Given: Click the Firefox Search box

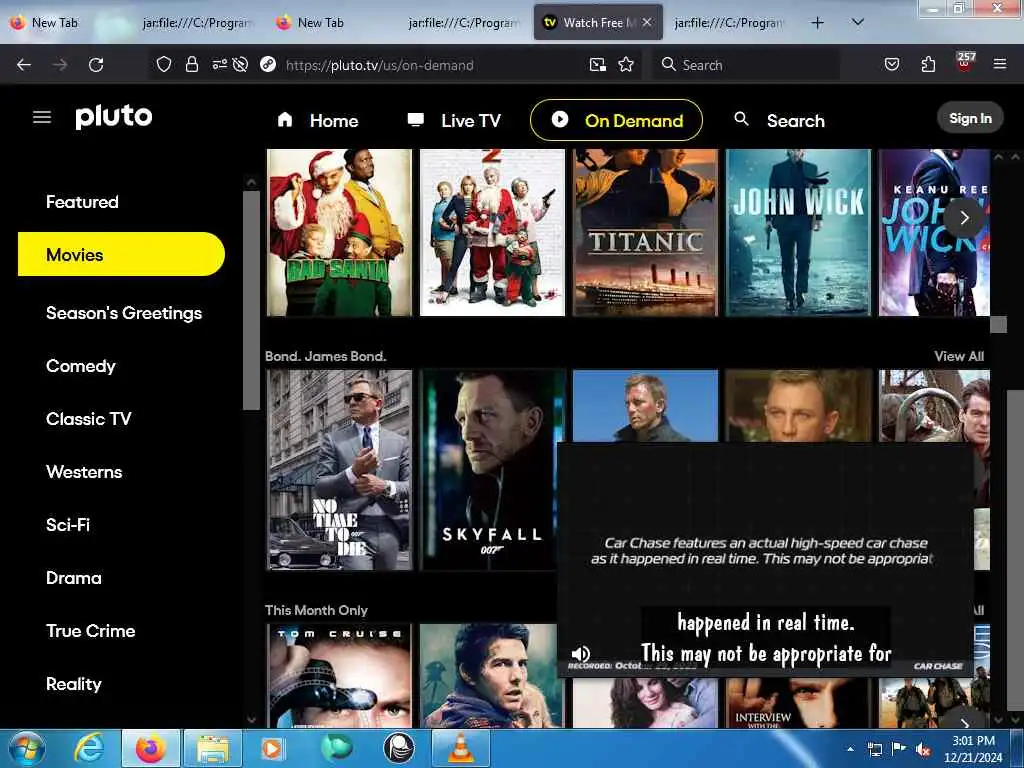Looking at the screenshot, I should pos(746,65).
